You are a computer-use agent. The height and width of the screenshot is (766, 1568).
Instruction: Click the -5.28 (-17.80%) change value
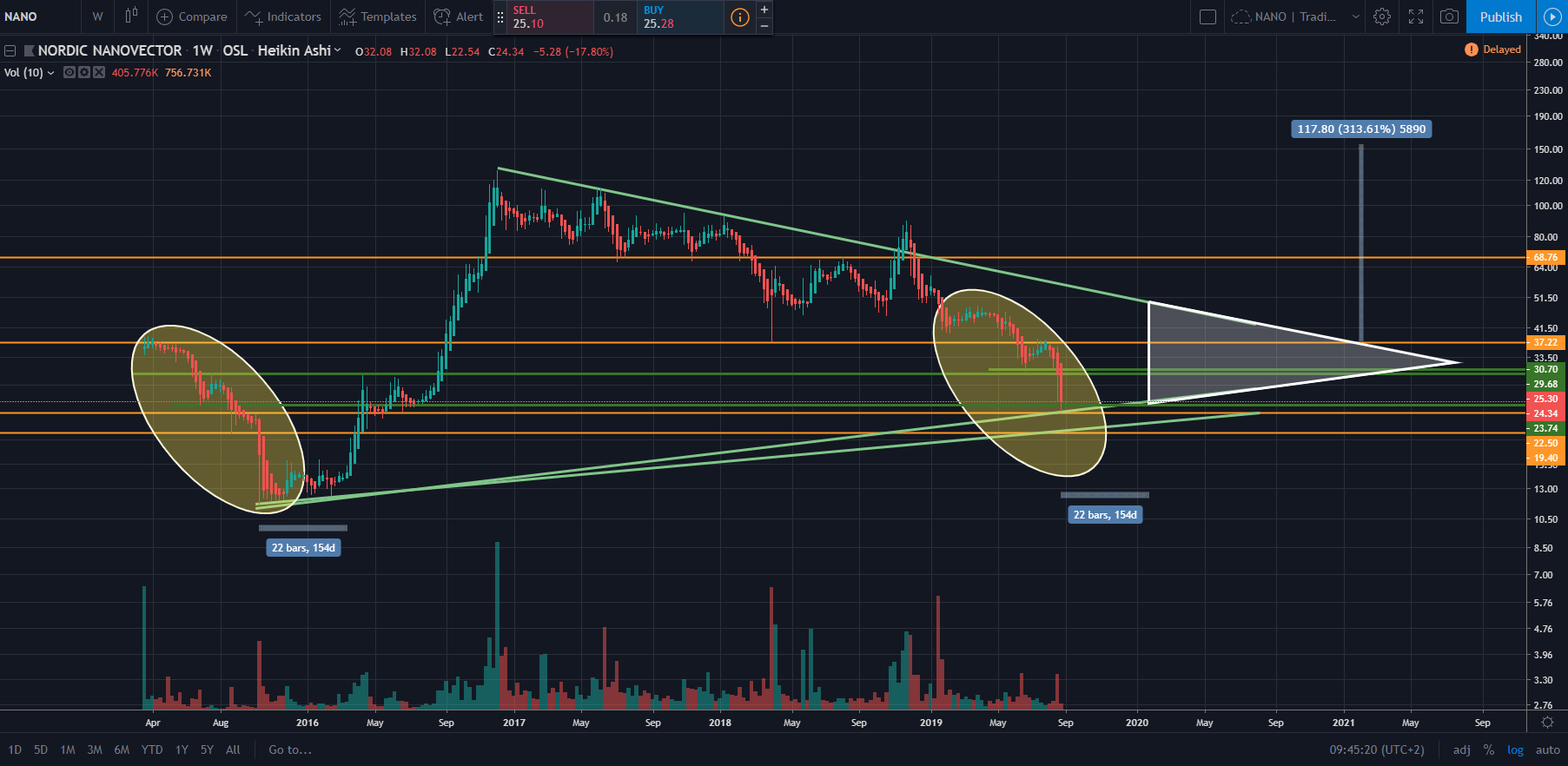point(573,51)
